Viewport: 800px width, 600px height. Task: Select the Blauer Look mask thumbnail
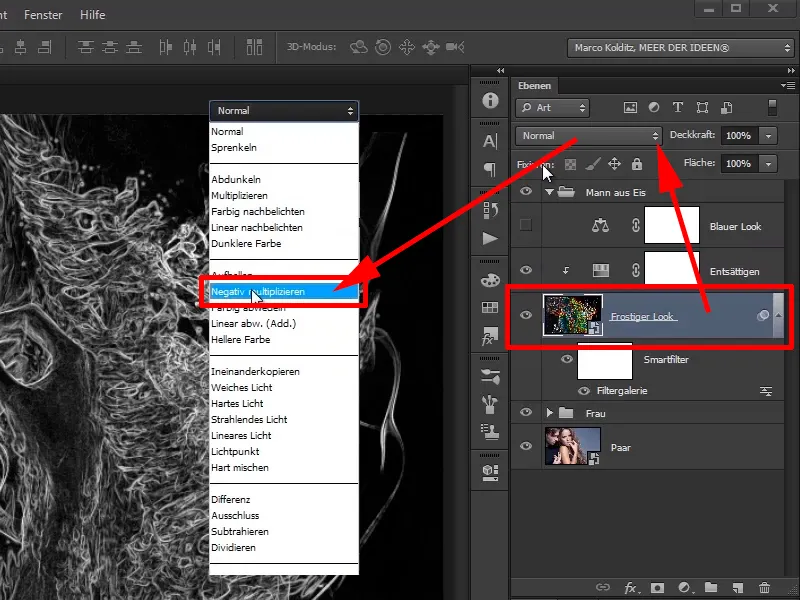[672, 225]
